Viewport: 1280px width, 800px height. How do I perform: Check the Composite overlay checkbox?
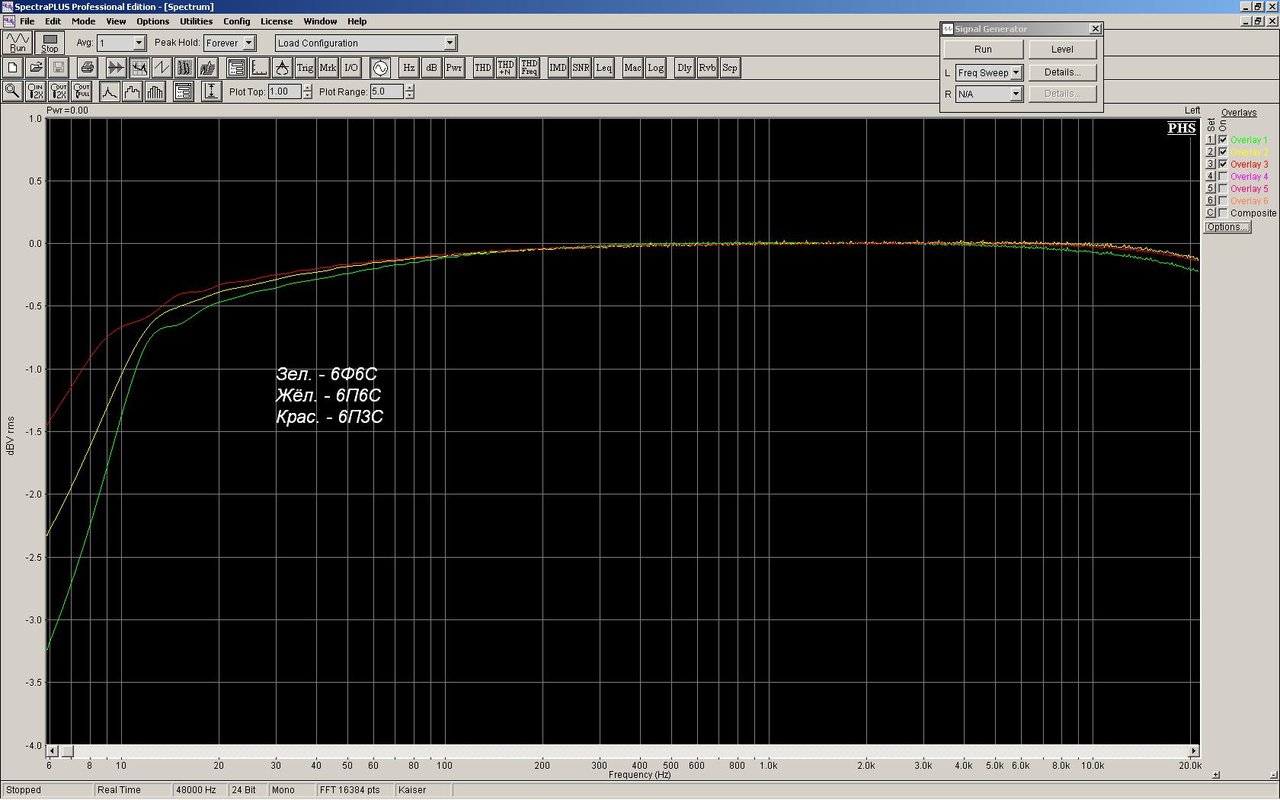click(x=1223, y=213)
